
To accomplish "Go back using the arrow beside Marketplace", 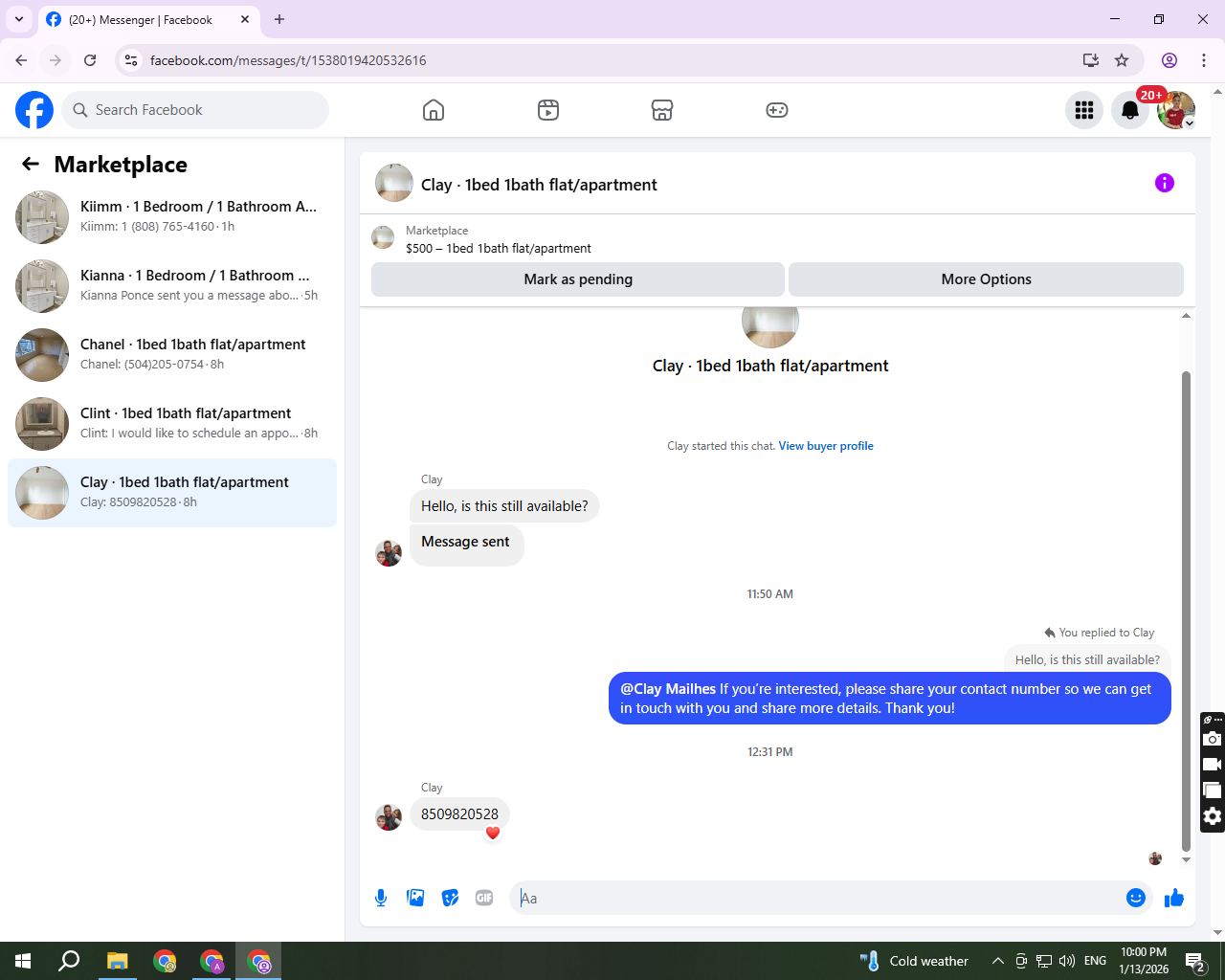I will (31, 164).
